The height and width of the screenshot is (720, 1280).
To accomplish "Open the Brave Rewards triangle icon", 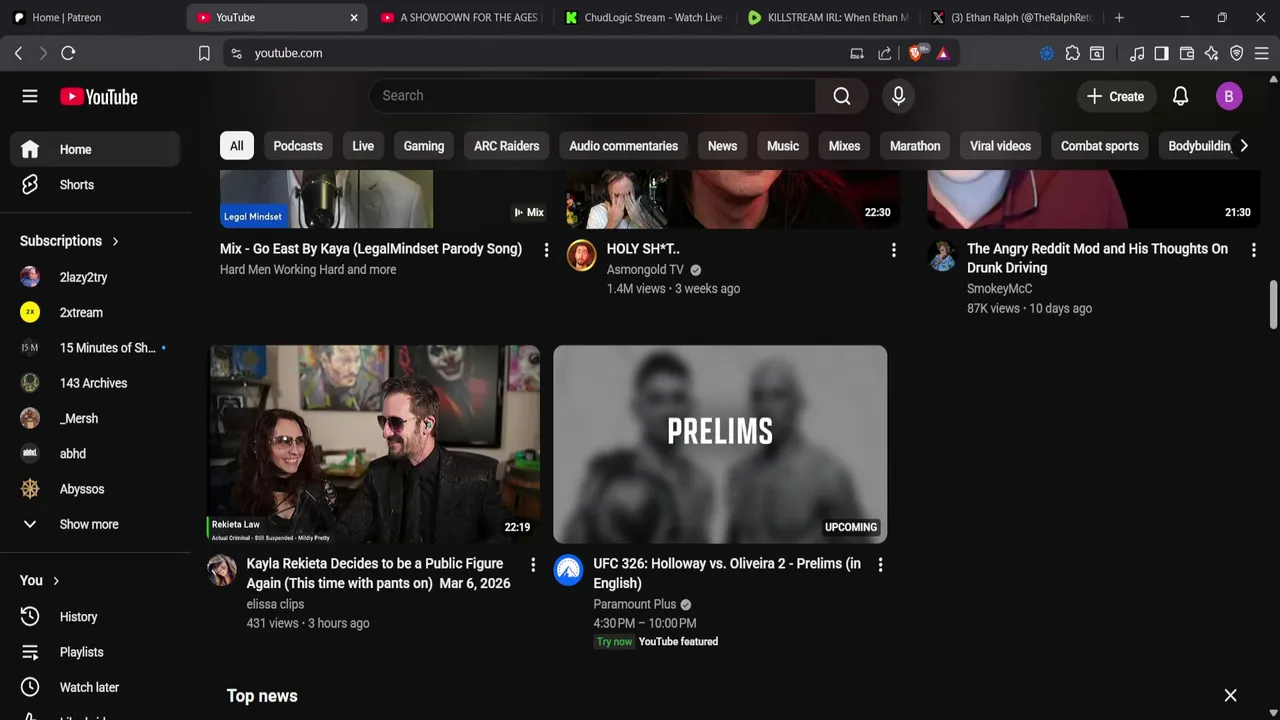I will click(x=943, y=53).
